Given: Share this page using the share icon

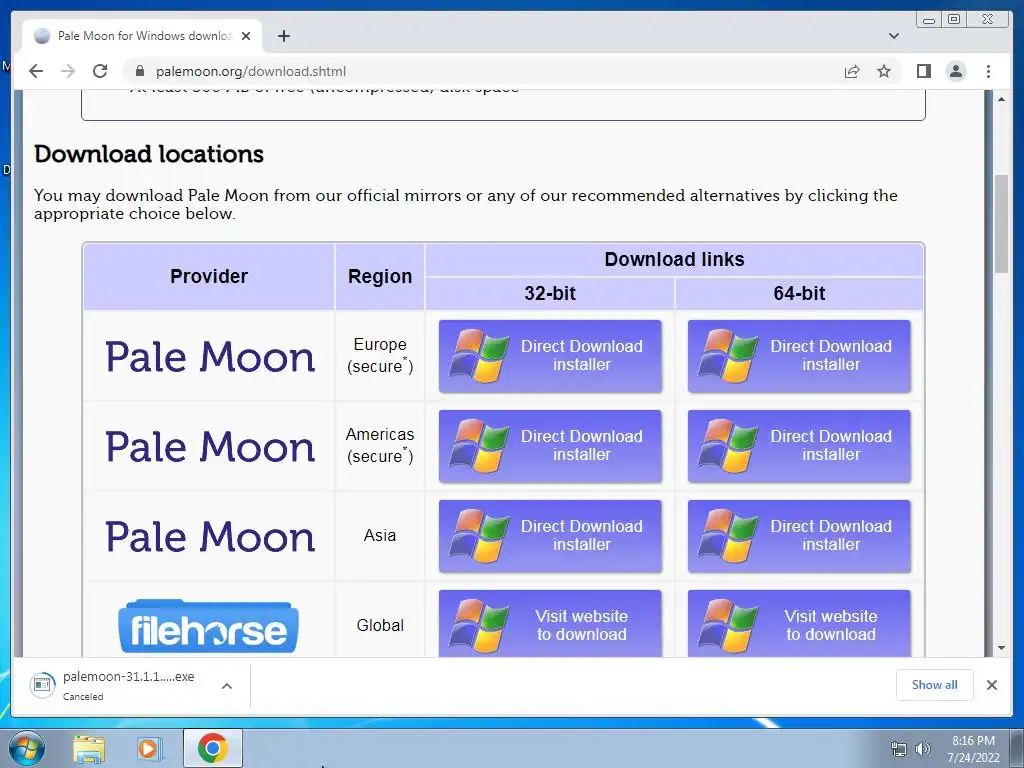Looking at the screenshot, I should (x=852, y=71).
